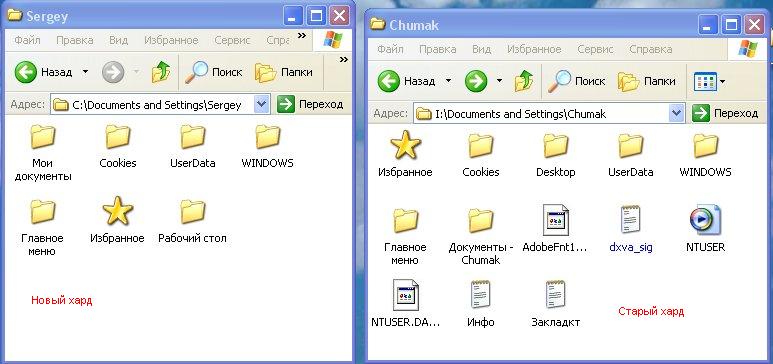Open Сервис menu in Sergey window
The image size is (773, 364).
[x=232, y=40]
